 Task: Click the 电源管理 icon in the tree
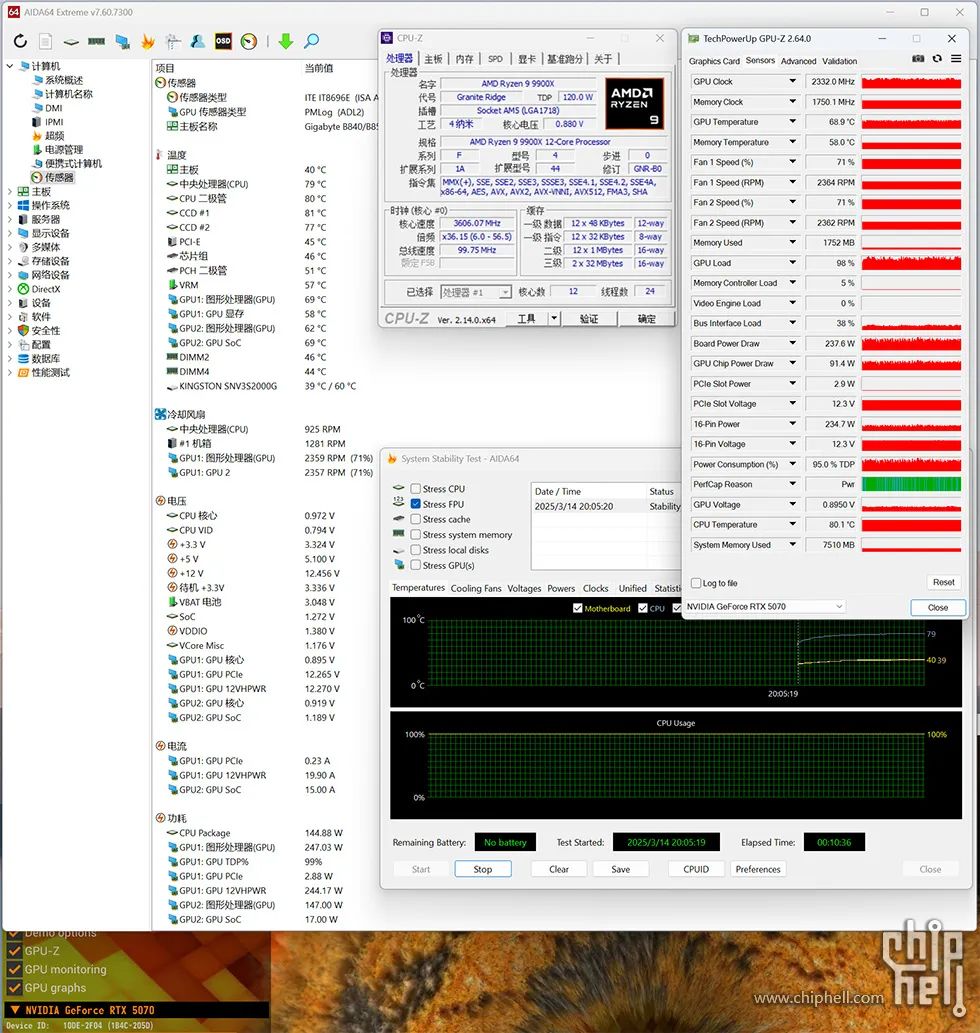point(38,150)
